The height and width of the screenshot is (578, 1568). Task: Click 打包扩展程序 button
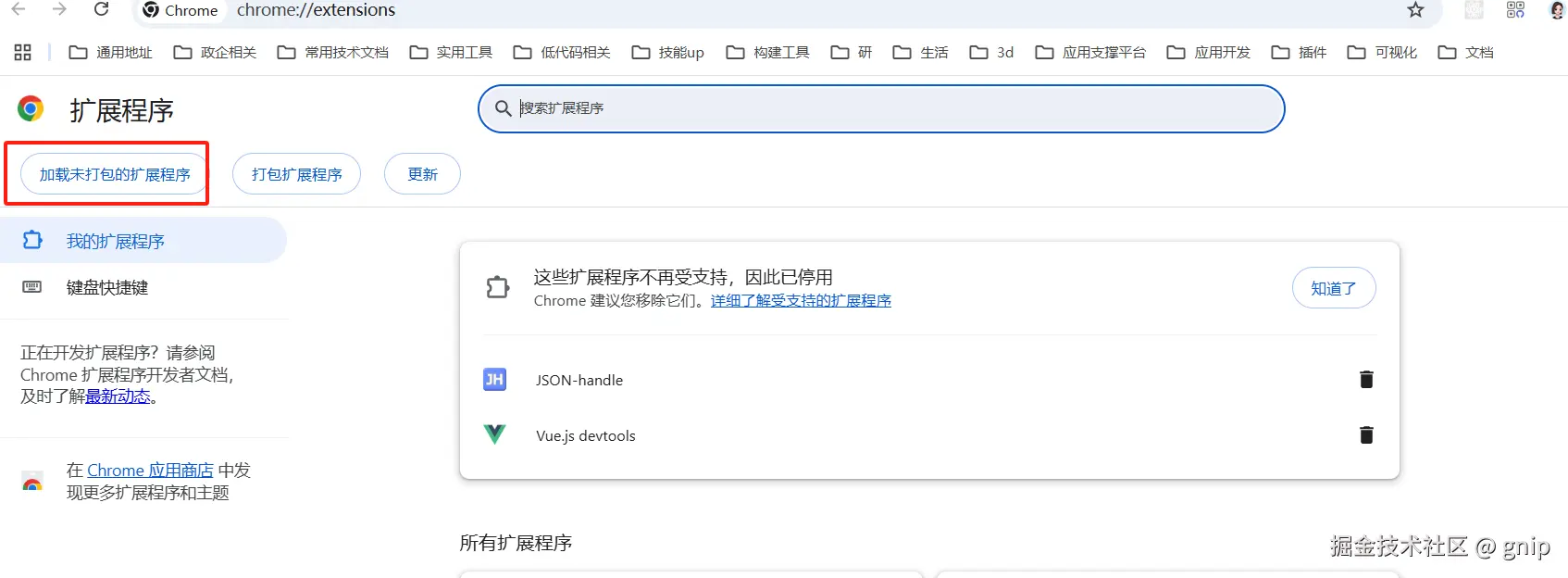[x=296, y=174]
